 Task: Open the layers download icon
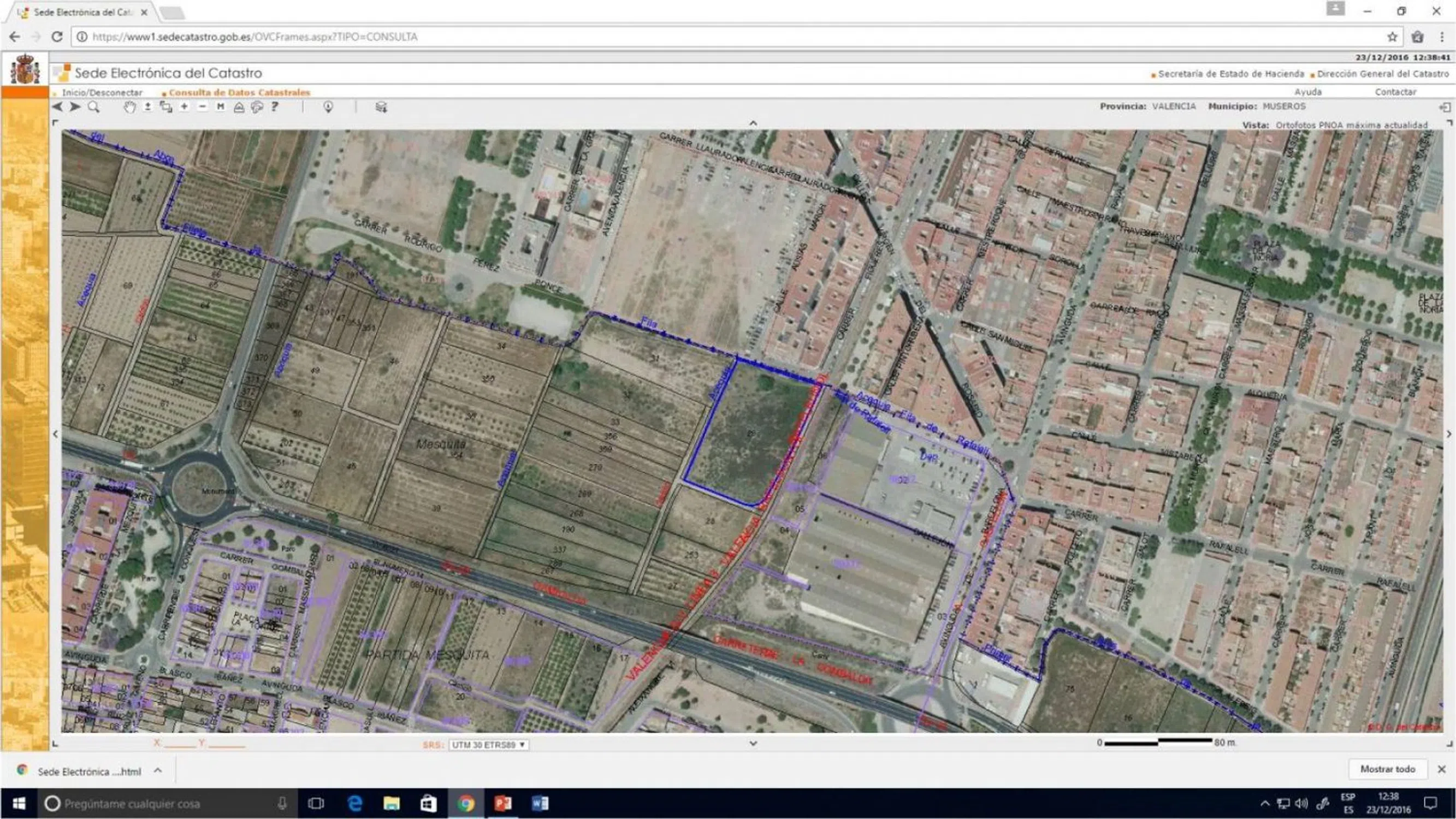[381, 107]
